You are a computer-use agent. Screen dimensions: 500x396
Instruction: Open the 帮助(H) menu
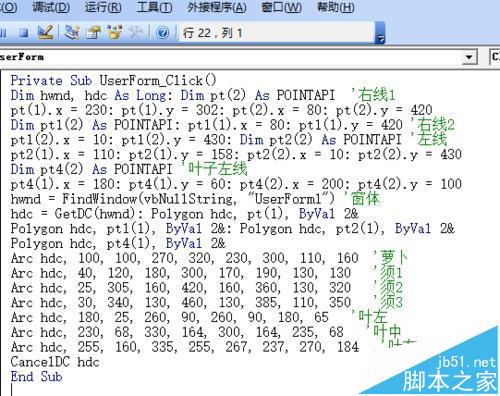click(336, 7)
